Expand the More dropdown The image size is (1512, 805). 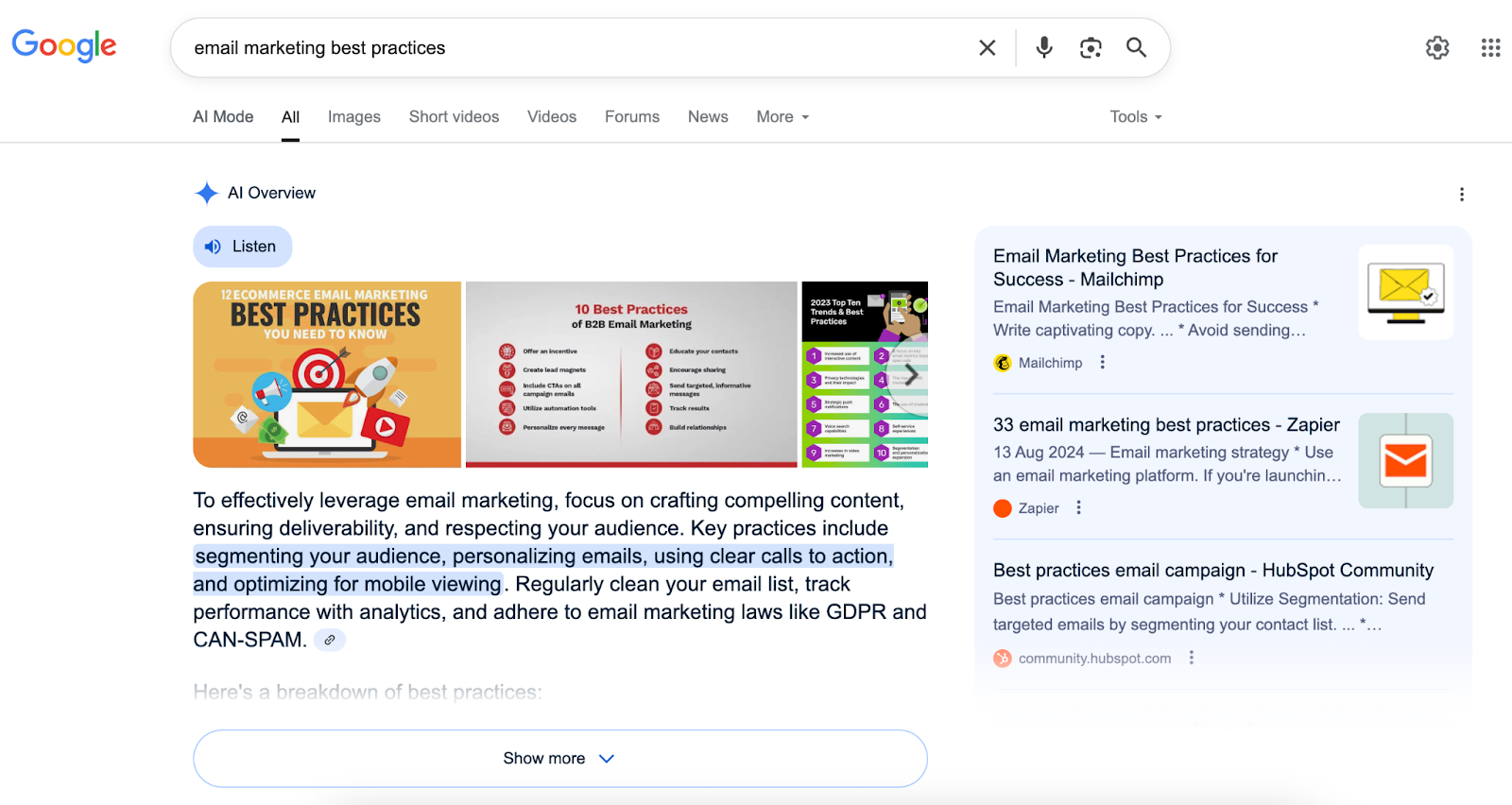coord(782,116)
